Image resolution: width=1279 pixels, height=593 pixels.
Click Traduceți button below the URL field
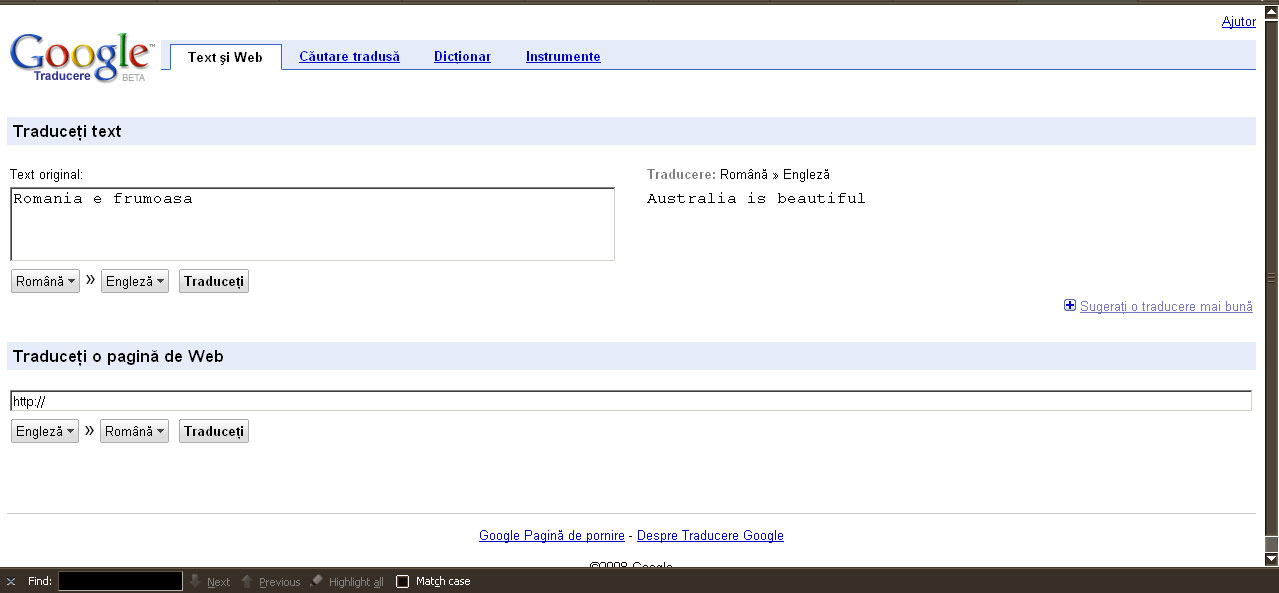point(214,432)
